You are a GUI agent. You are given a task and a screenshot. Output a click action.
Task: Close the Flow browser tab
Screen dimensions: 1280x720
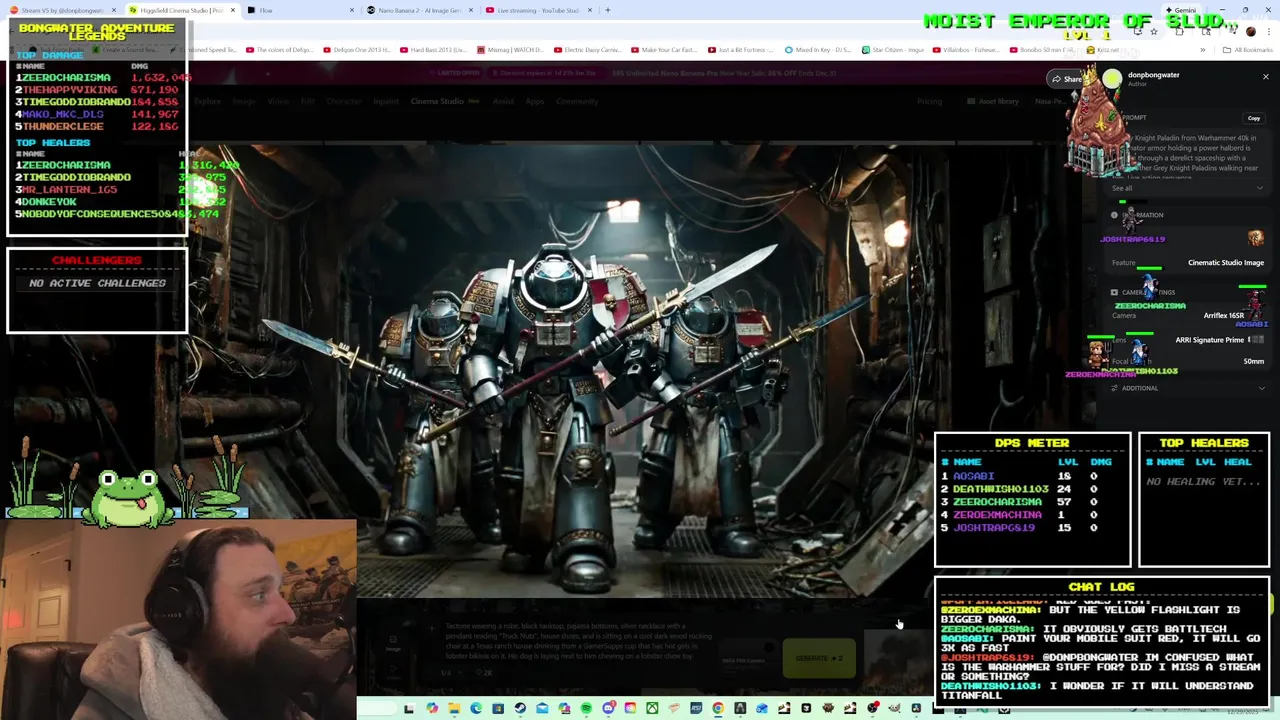pos(351,10)
